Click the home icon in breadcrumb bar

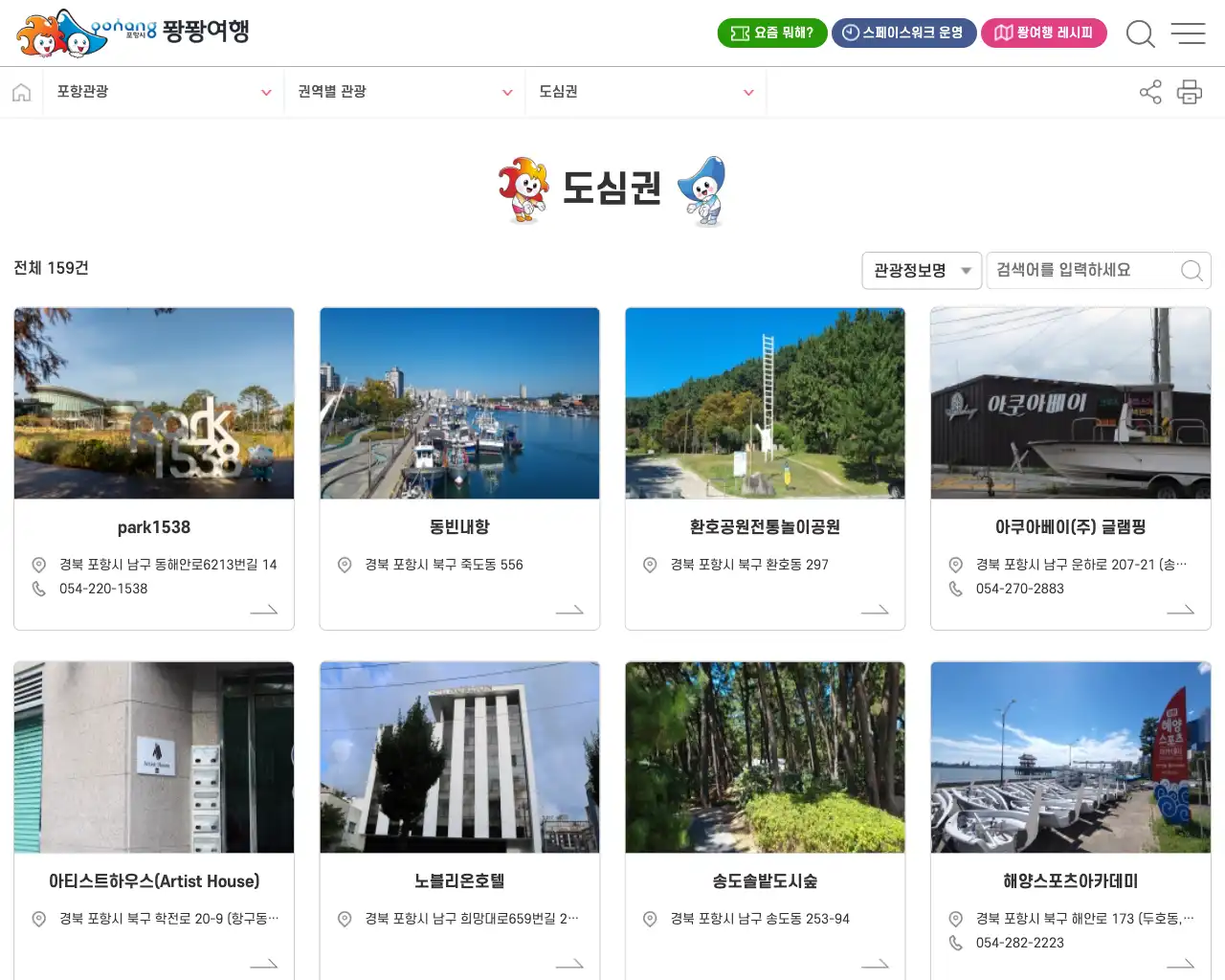[21, 92]
